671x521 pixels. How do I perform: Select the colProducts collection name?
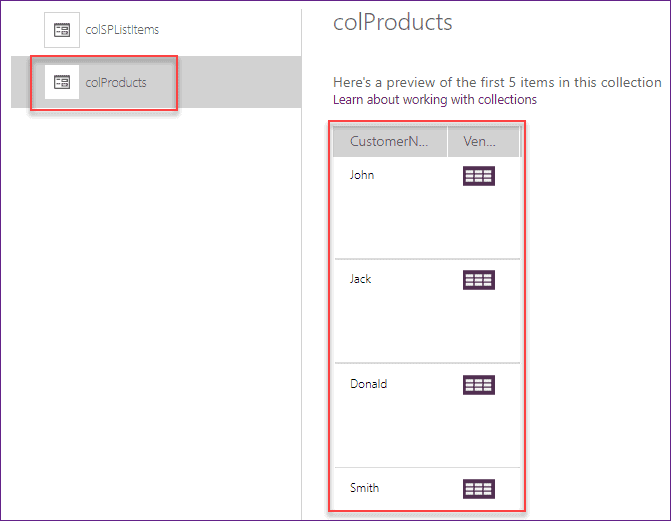tap(116, 82)
